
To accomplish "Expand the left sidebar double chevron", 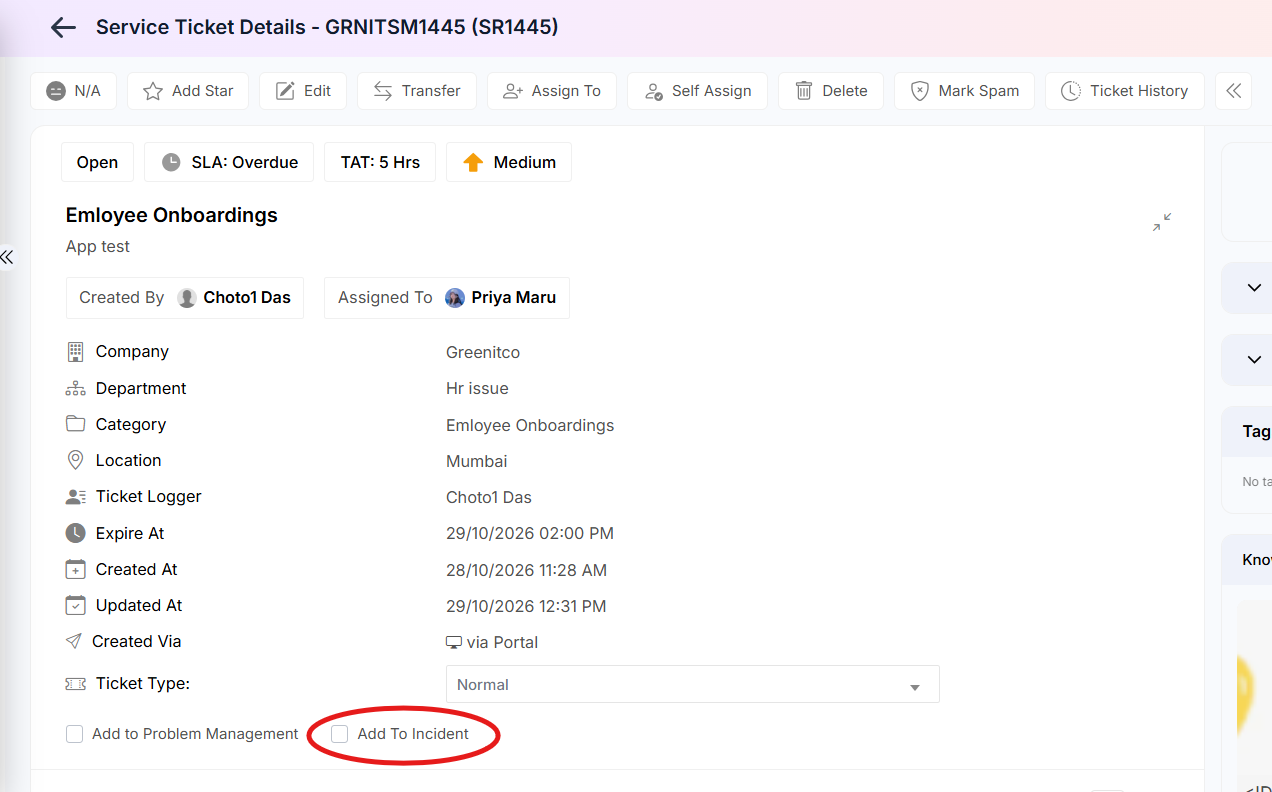I will click(x=7, y=257).
